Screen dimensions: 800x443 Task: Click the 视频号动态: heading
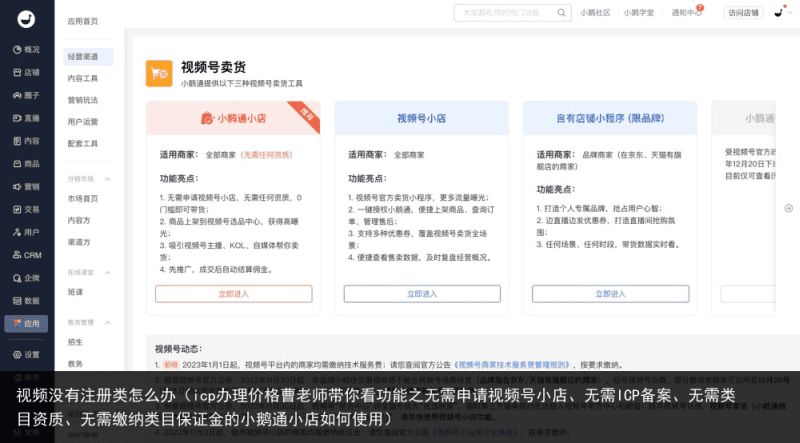[x=179, y=349]
